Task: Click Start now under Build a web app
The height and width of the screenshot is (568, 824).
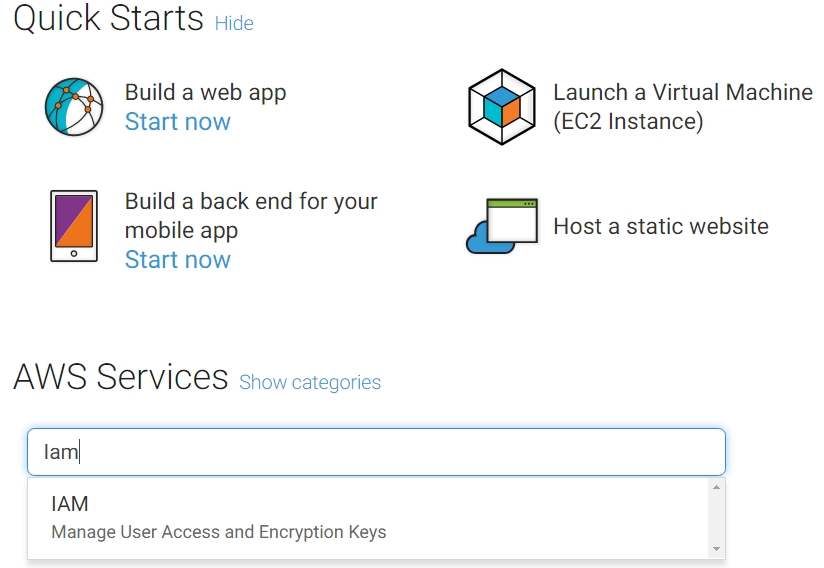Action: (178, 122)
